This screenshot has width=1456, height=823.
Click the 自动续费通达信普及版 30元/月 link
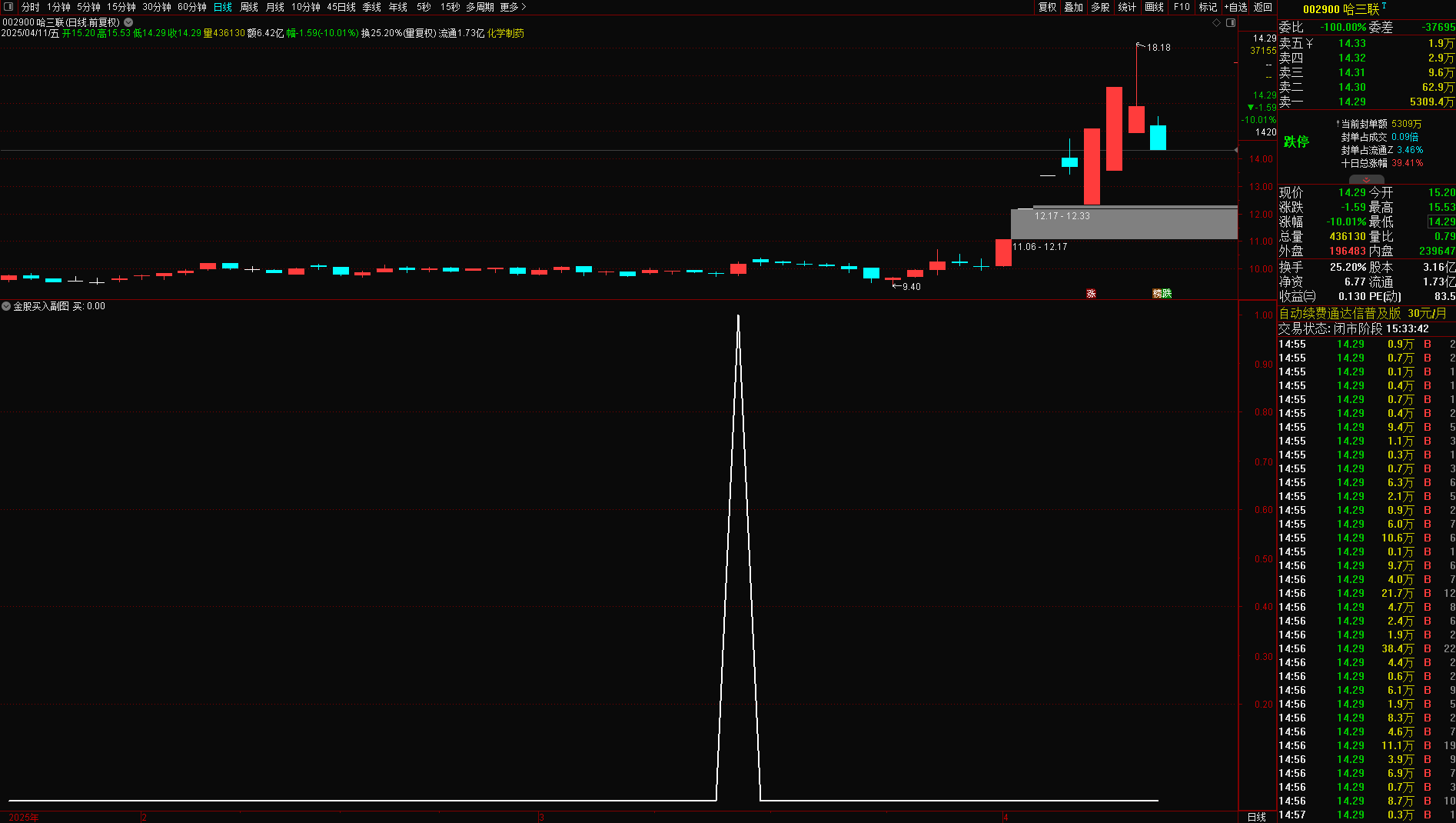1363,313
